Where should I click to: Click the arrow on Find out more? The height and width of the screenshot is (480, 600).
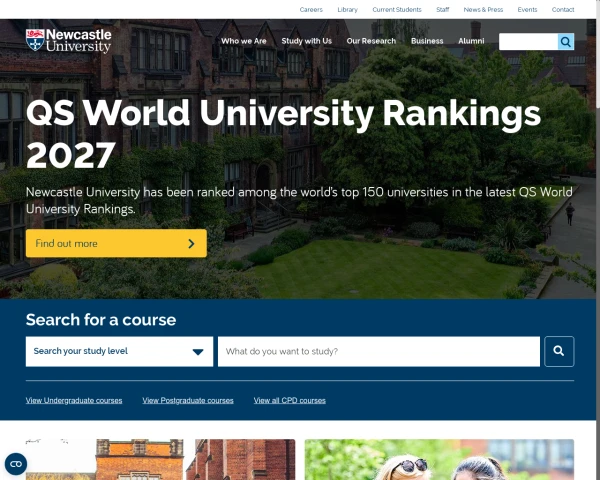click(x=192, y=243)
